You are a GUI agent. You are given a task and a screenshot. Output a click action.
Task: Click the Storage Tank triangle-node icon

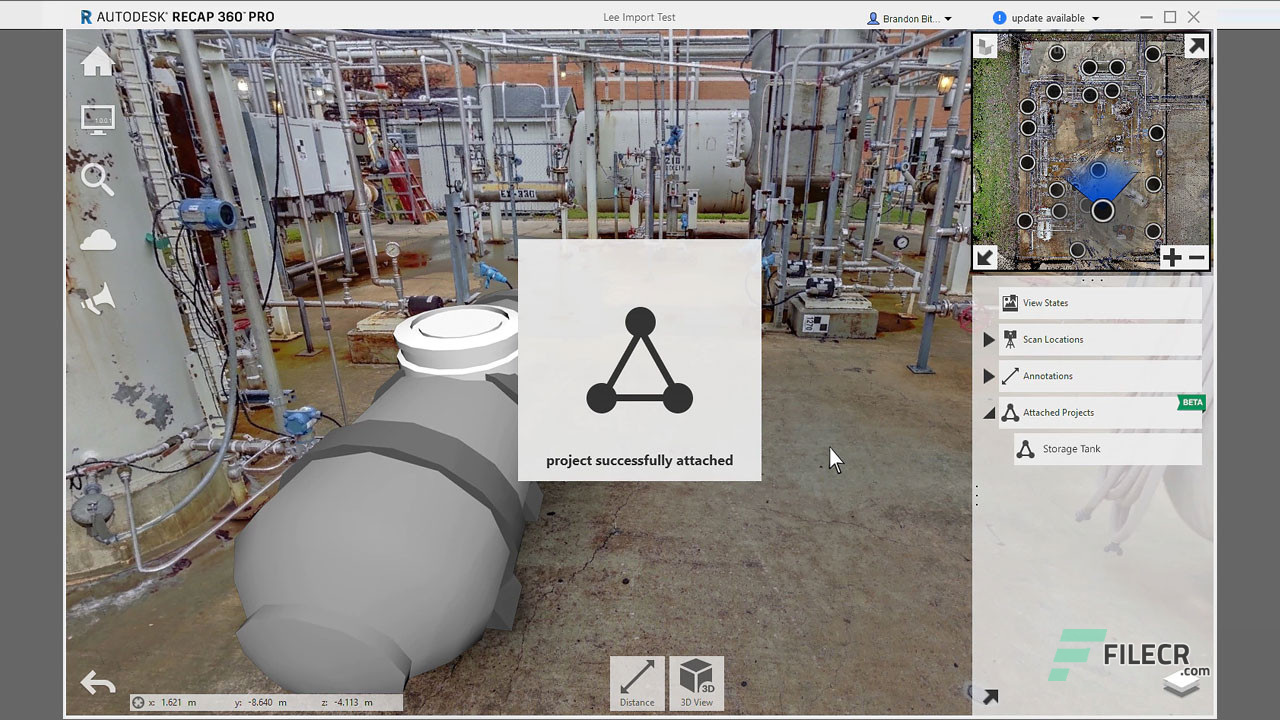pos(1025,449)
